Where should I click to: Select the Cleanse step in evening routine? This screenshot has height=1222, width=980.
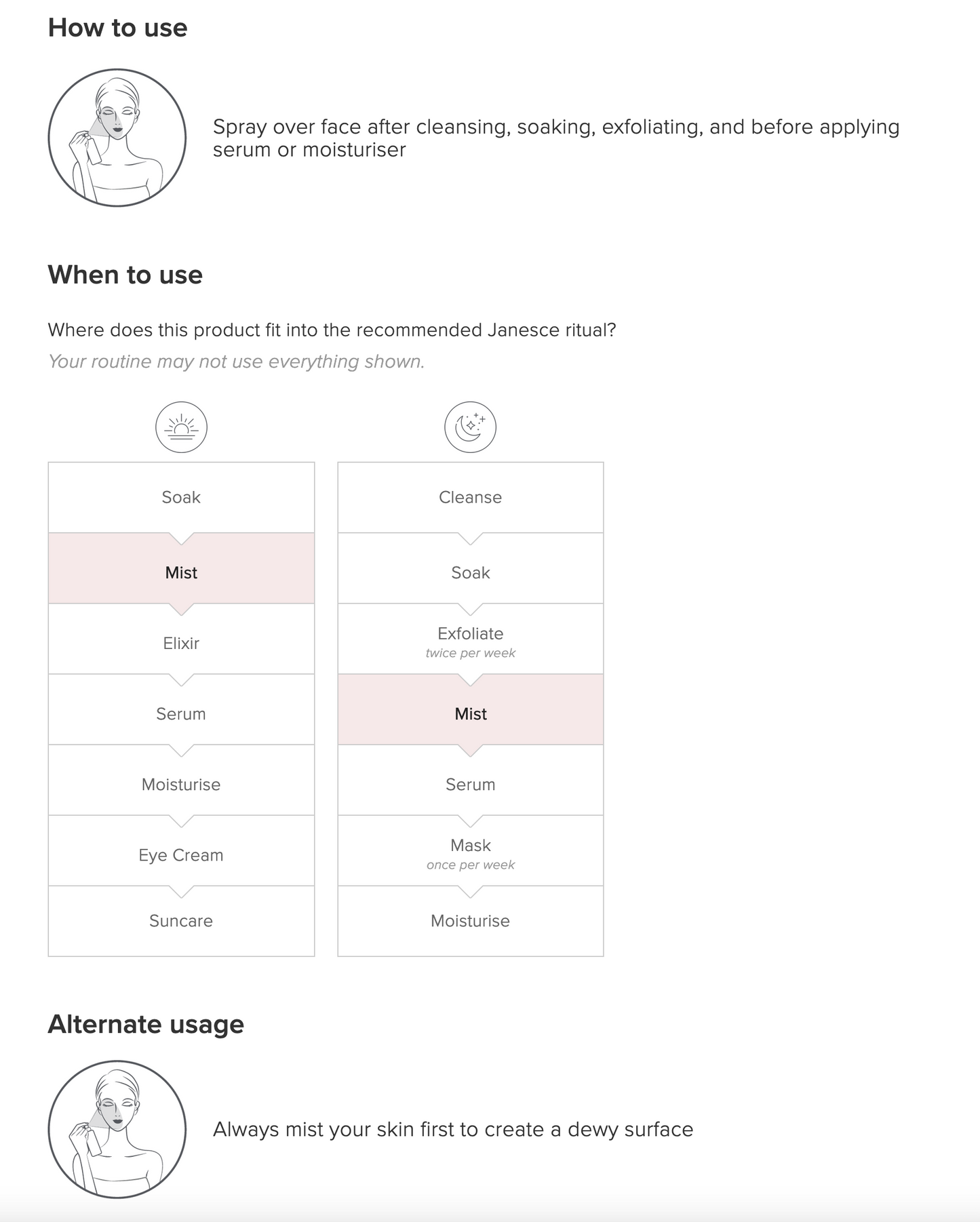[x=470, y=497]
